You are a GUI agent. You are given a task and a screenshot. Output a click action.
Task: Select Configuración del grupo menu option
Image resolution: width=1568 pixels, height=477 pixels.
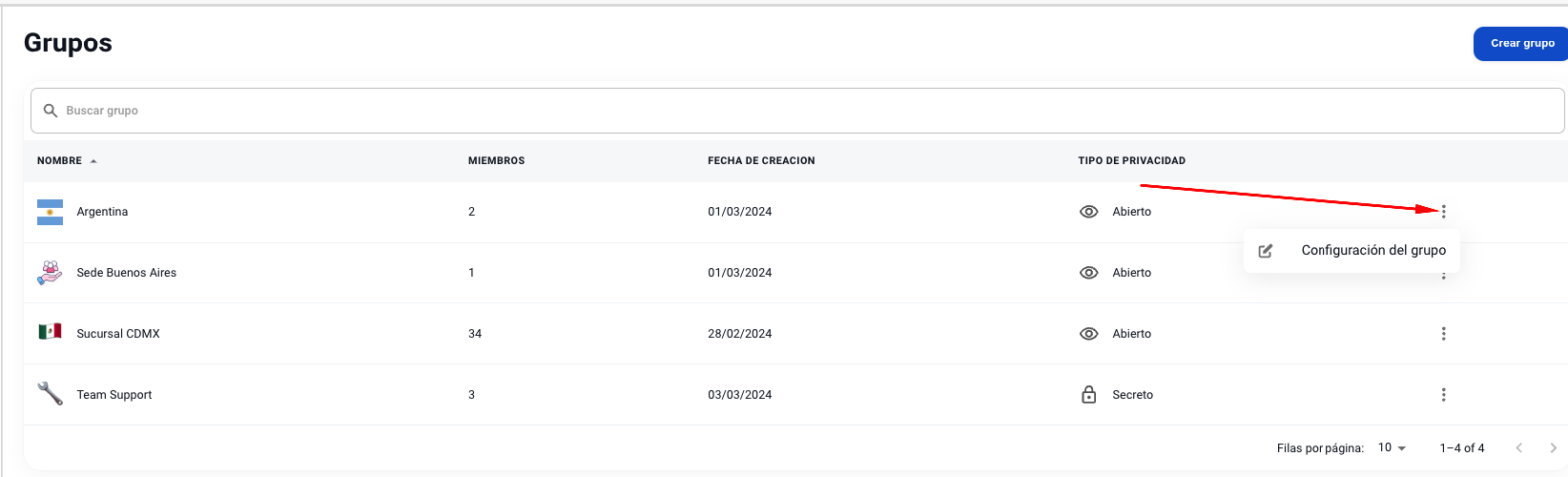tap(1372, 250)
